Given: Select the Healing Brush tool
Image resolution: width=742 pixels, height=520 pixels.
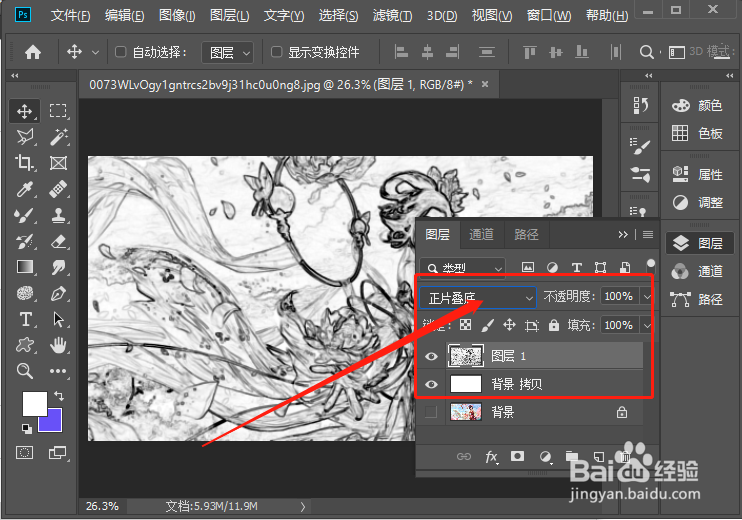Looking at the screenshot, I should pos(58,189).
